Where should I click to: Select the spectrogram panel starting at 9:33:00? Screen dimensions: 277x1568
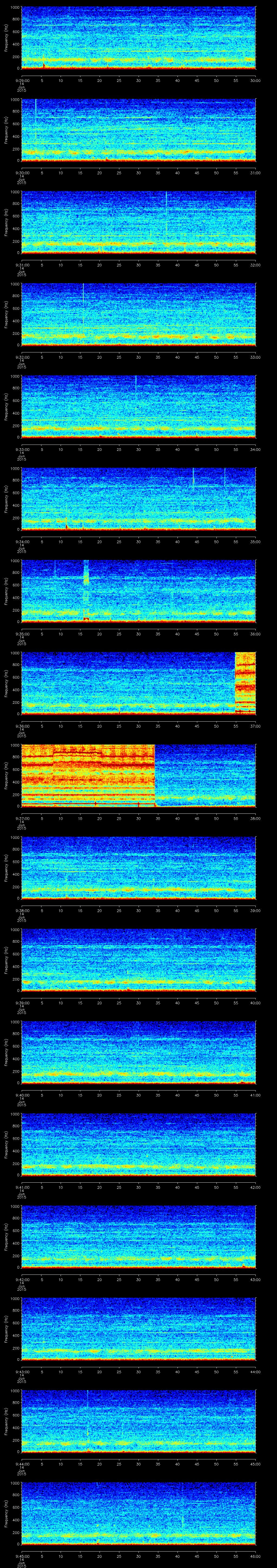(x=138, y=407)
